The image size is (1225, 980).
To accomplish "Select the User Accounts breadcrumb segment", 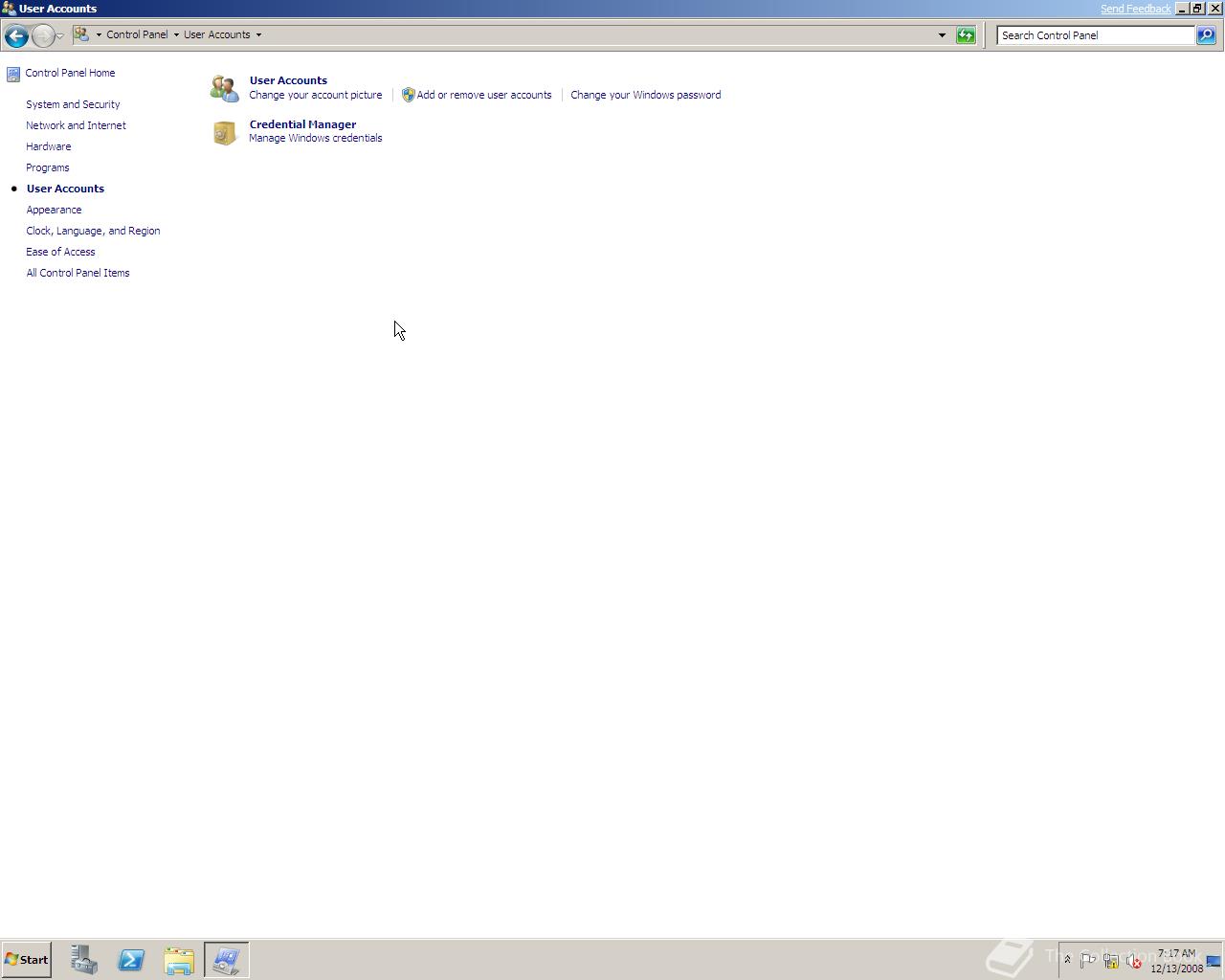I will (x=217, y=34).
